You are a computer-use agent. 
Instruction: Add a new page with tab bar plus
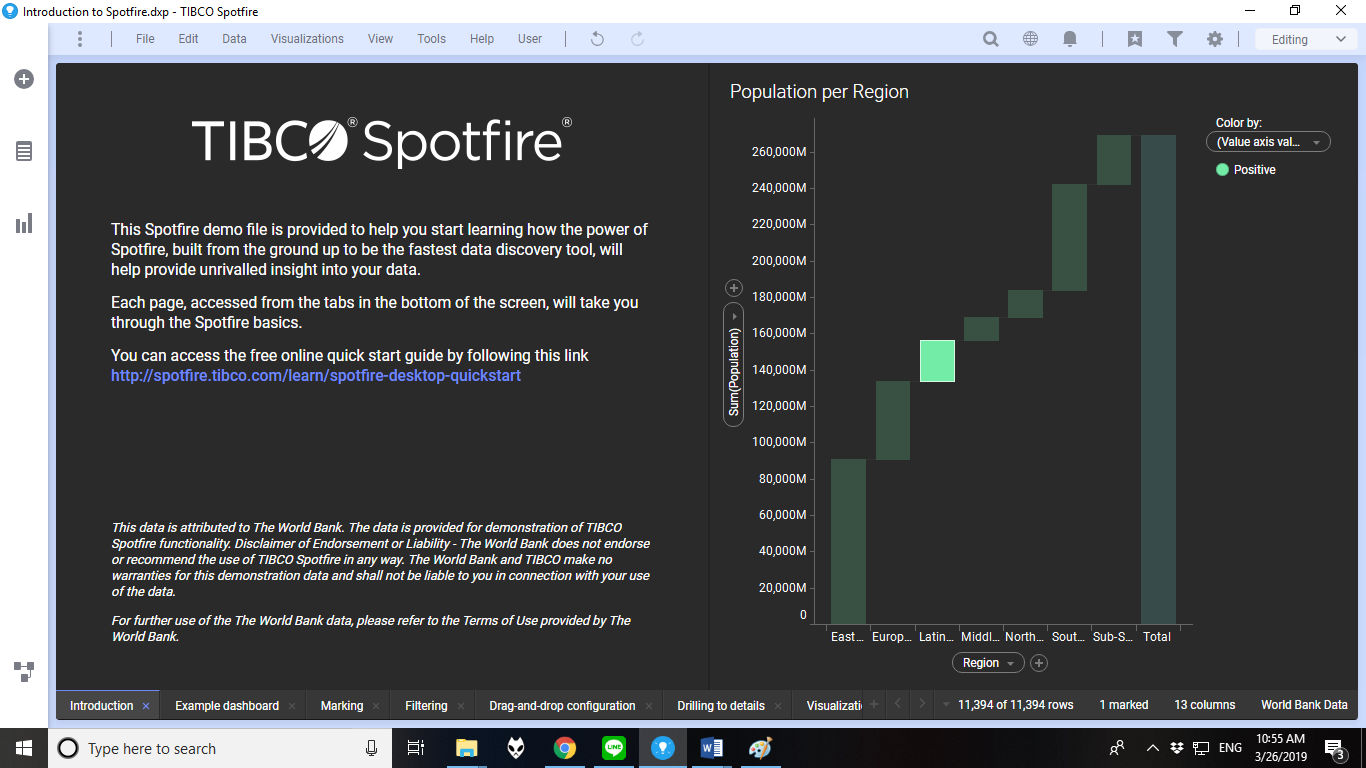(x=873, y=705)
